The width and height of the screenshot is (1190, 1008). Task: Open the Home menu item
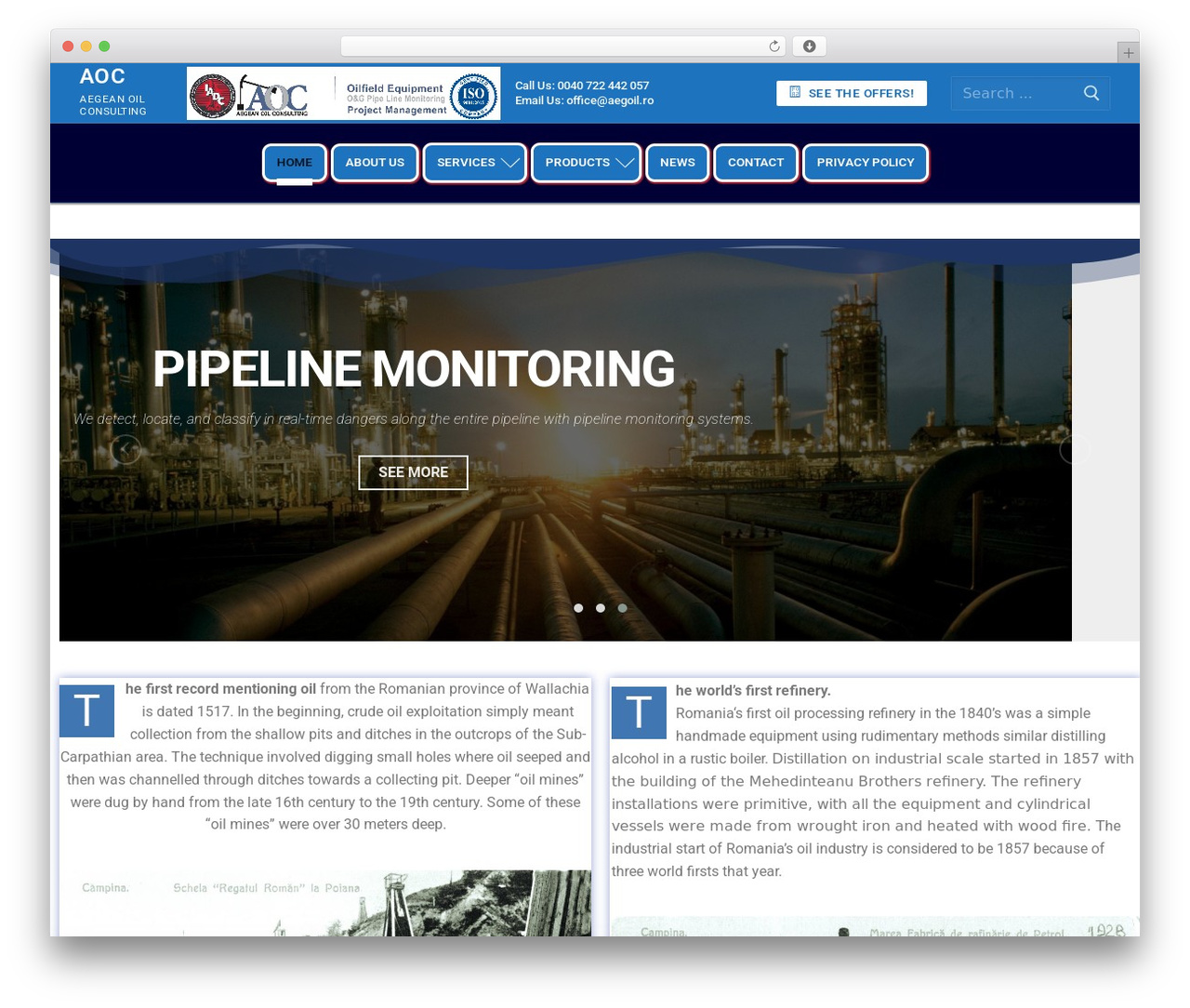click(295, 163)
